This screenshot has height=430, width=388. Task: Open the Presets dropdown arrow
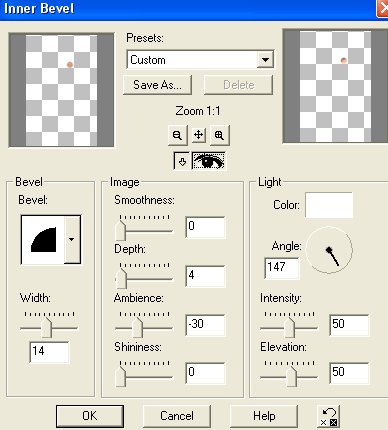click(266, 60)
